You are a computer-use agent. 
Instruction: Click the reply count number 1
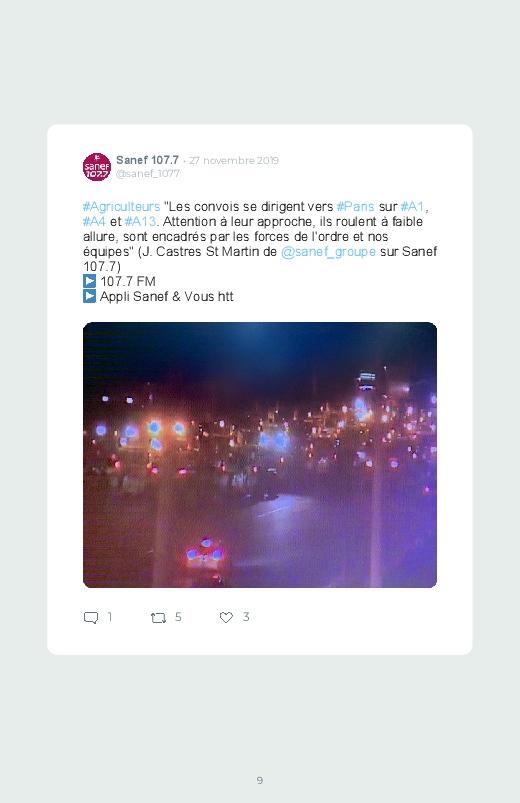point(110,617)
